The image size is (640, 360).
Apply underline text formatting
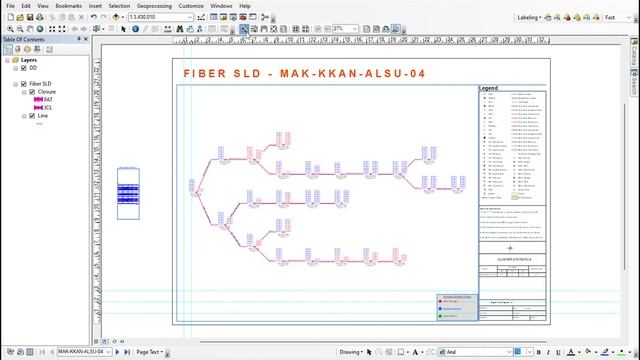point(558,352)
